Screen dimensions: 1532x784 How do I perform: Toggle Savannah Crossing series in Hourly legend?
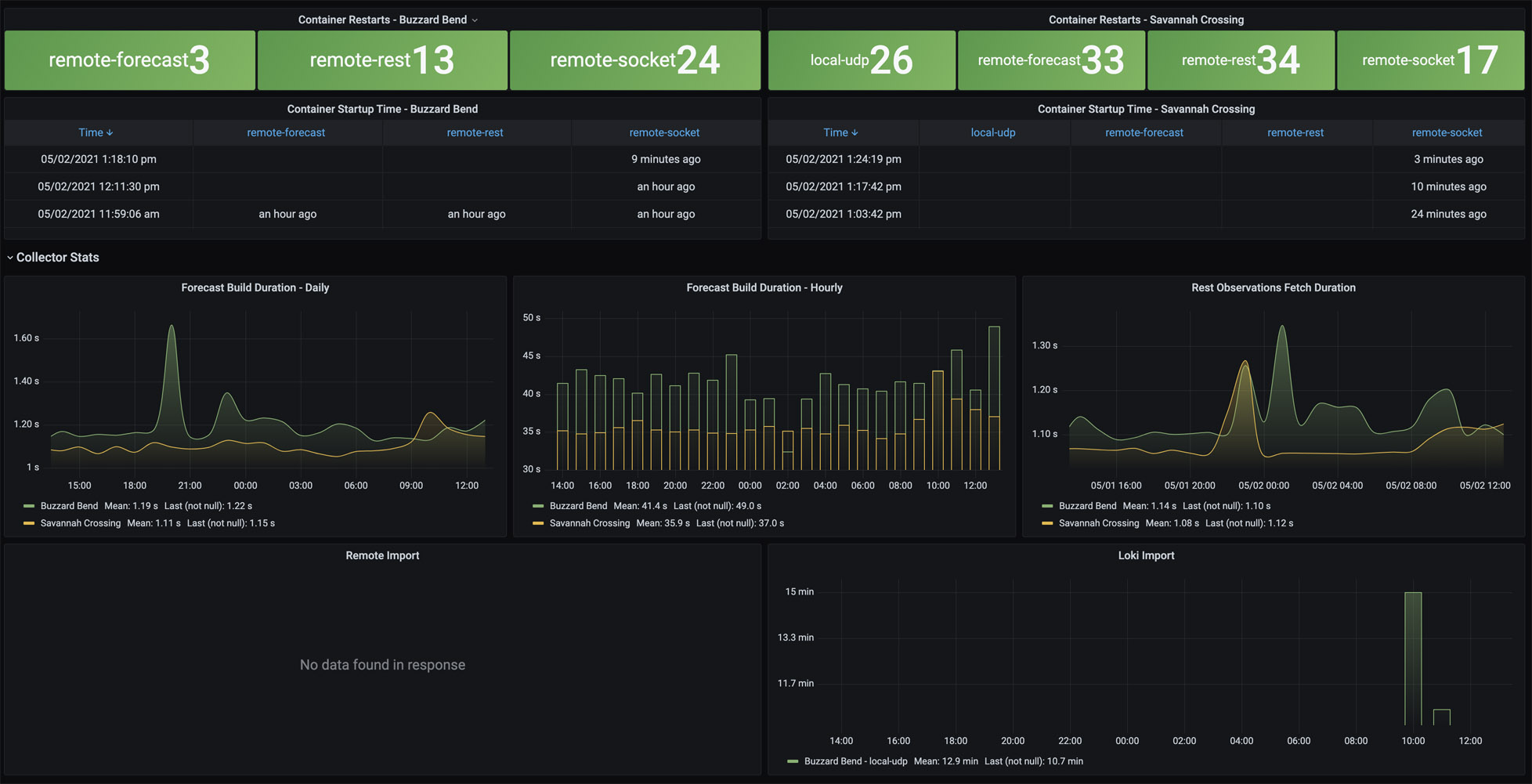[x=590, y=523]
